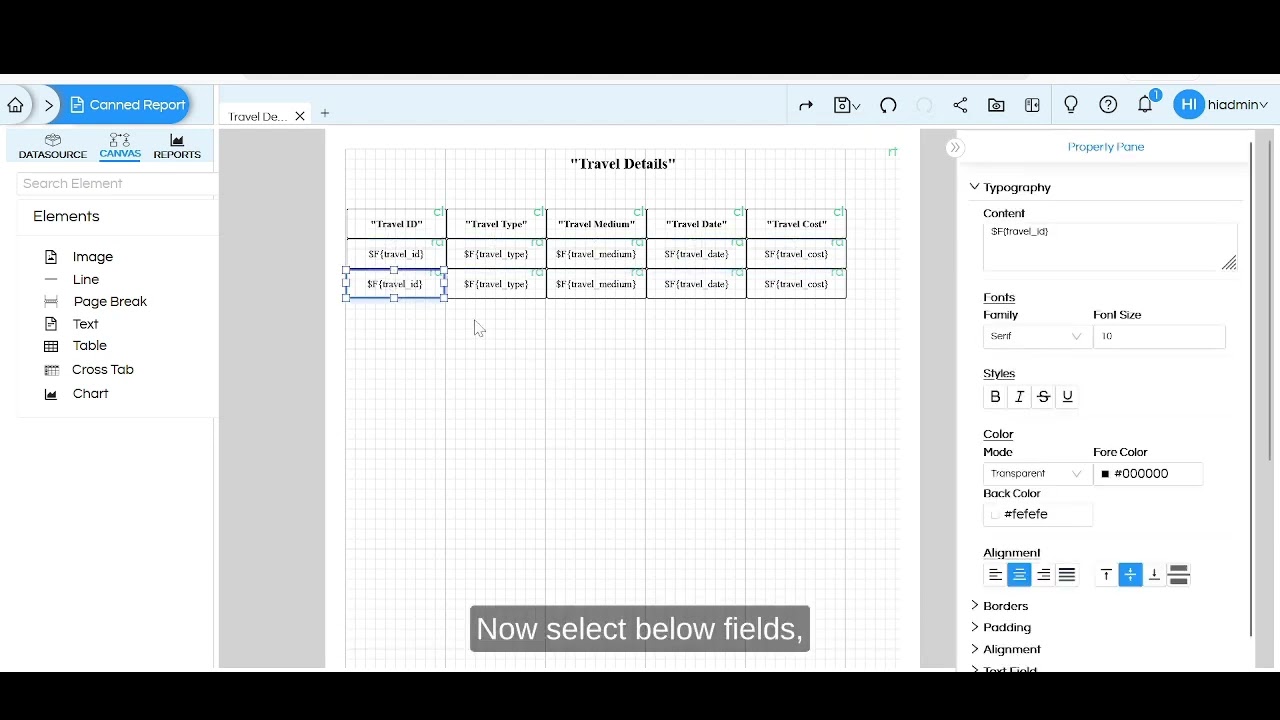Select the "Travel Medium" header cell

click(596, 224)
